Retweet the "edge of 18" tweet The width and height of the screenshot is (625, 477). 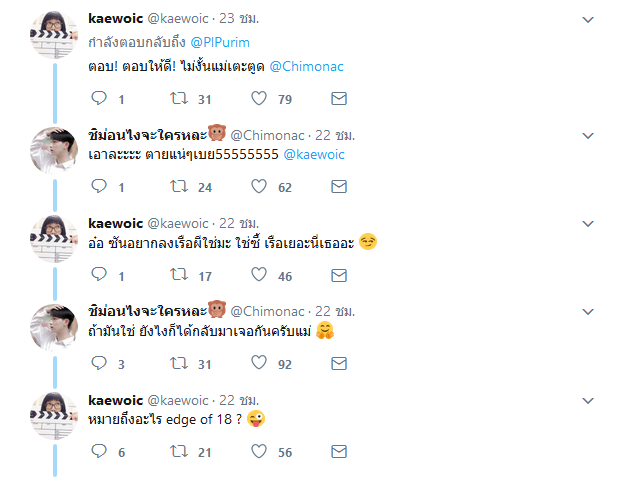click(180, 452)
